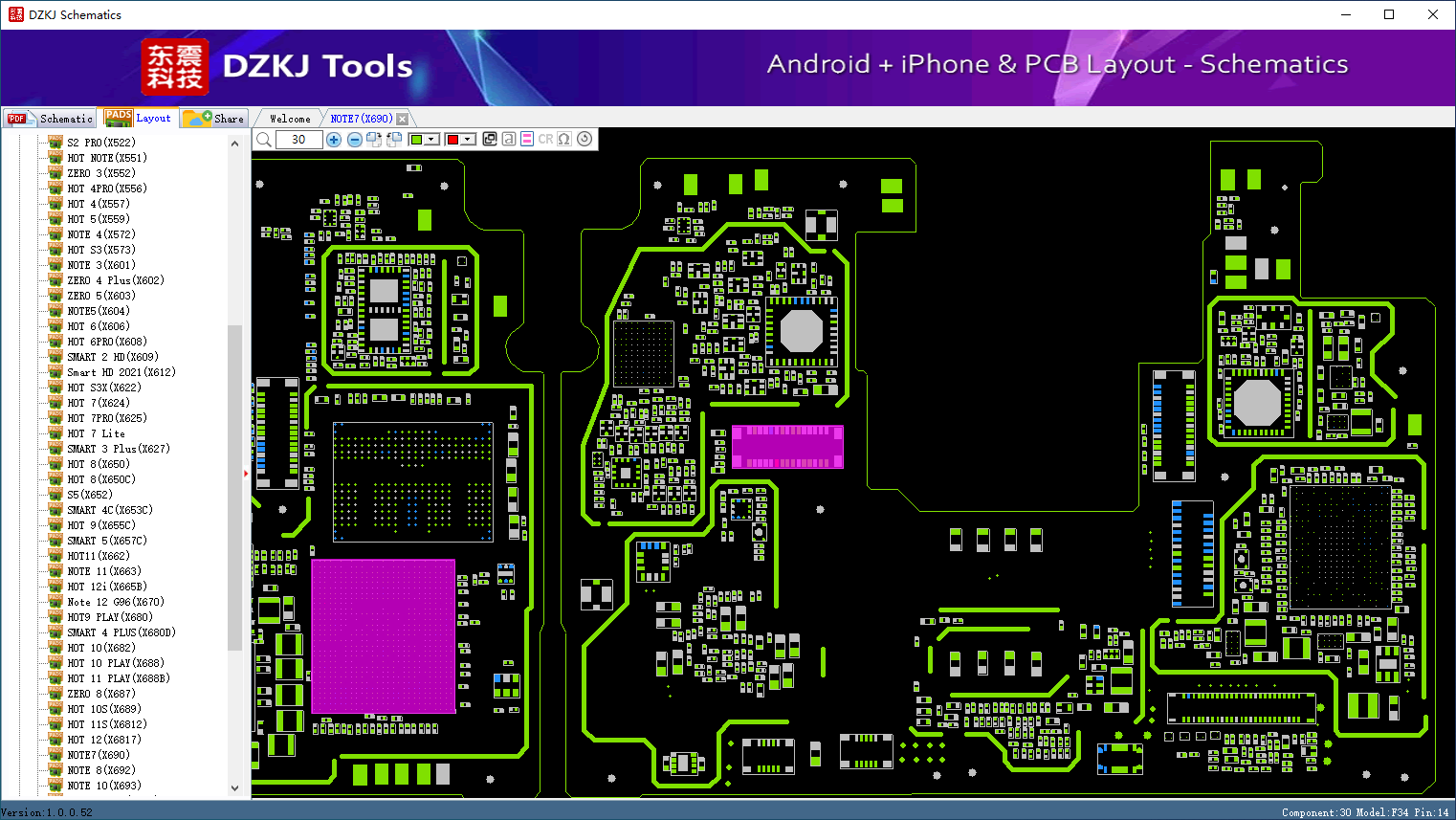Click the large magenta highlighted chip on the board
The width and height of the screenshot is (1456, 820).
tap(384, 636)
